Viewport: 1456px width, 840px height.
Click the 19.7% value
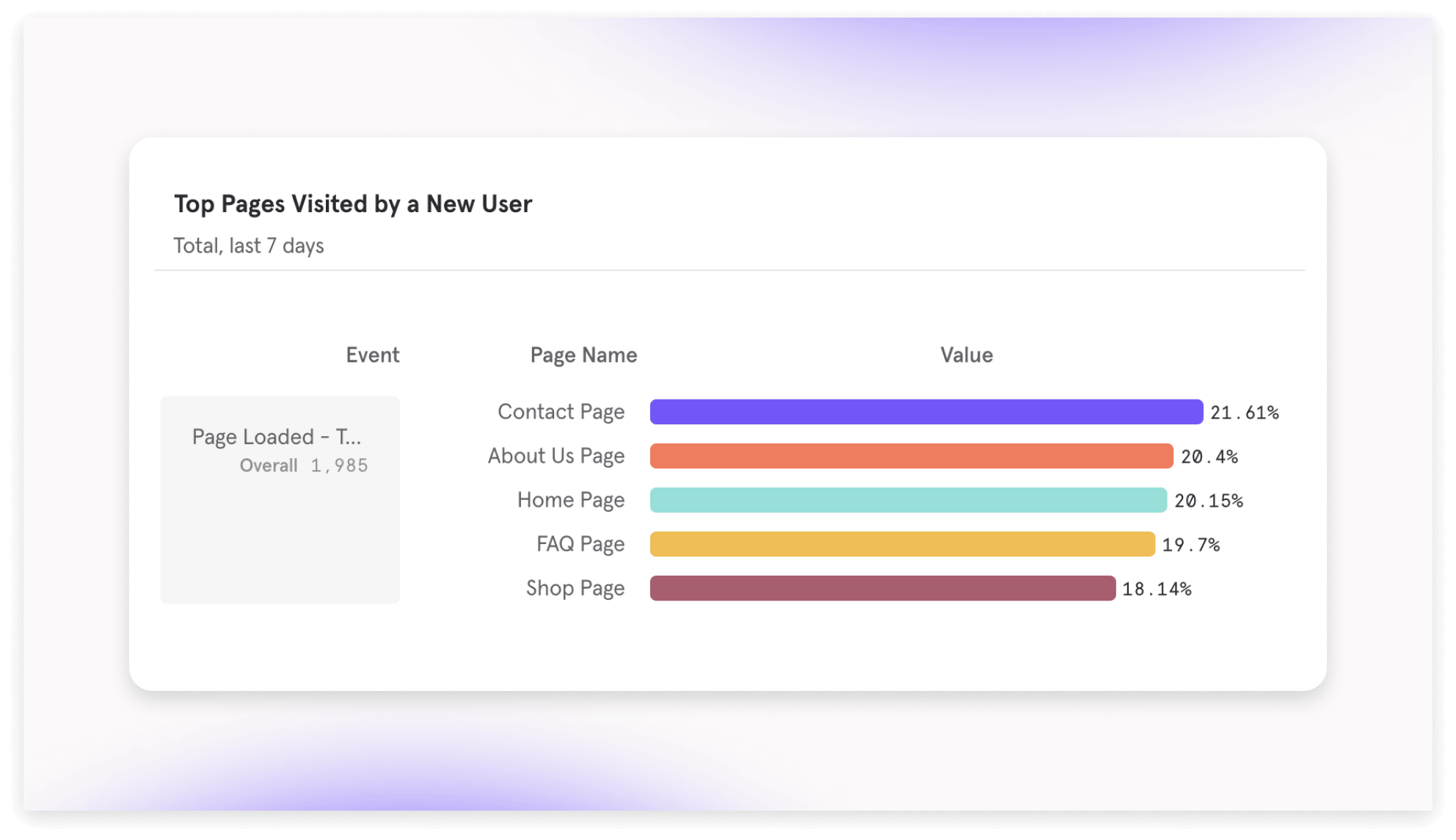click(x=1191, y=545)
